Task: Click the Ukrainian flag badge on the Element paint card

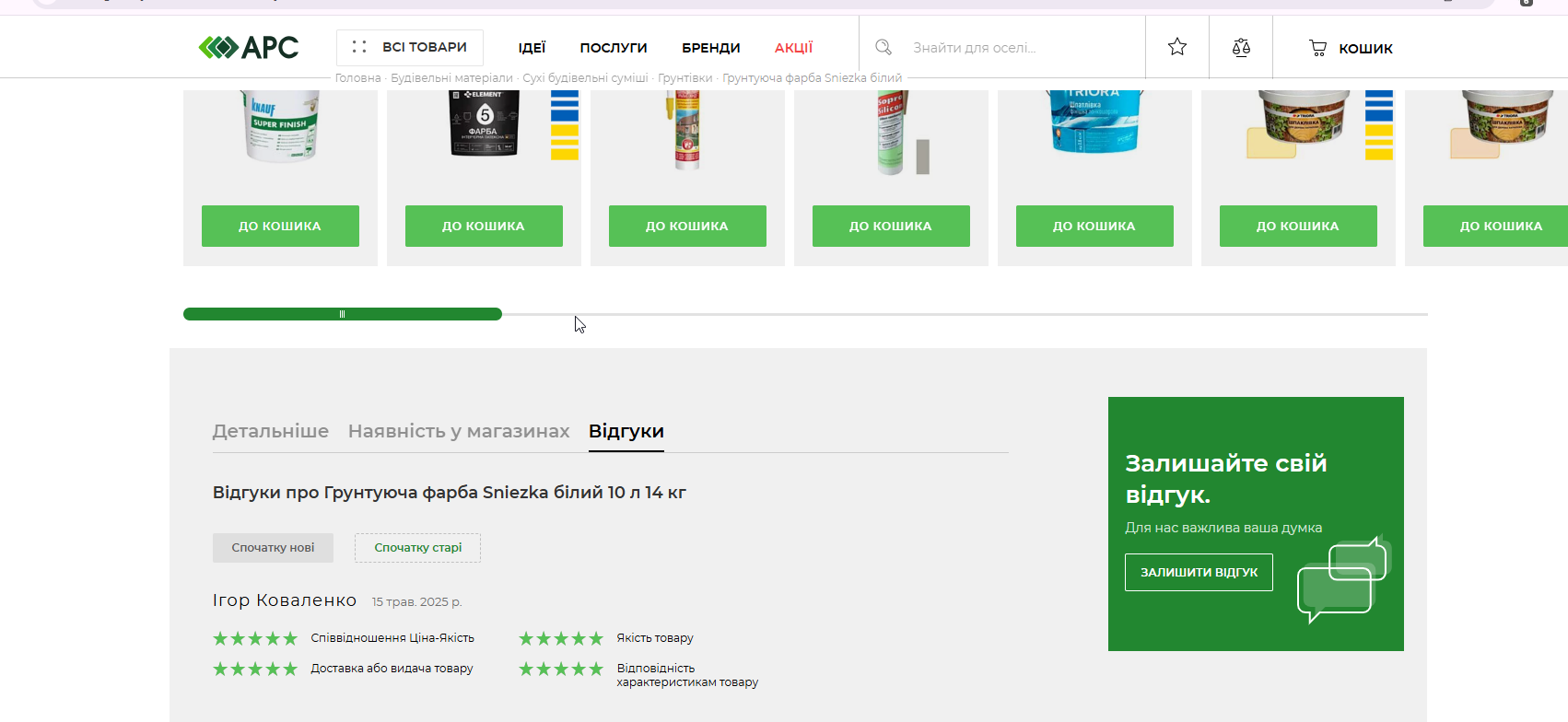Action: [x=565, y=125]
